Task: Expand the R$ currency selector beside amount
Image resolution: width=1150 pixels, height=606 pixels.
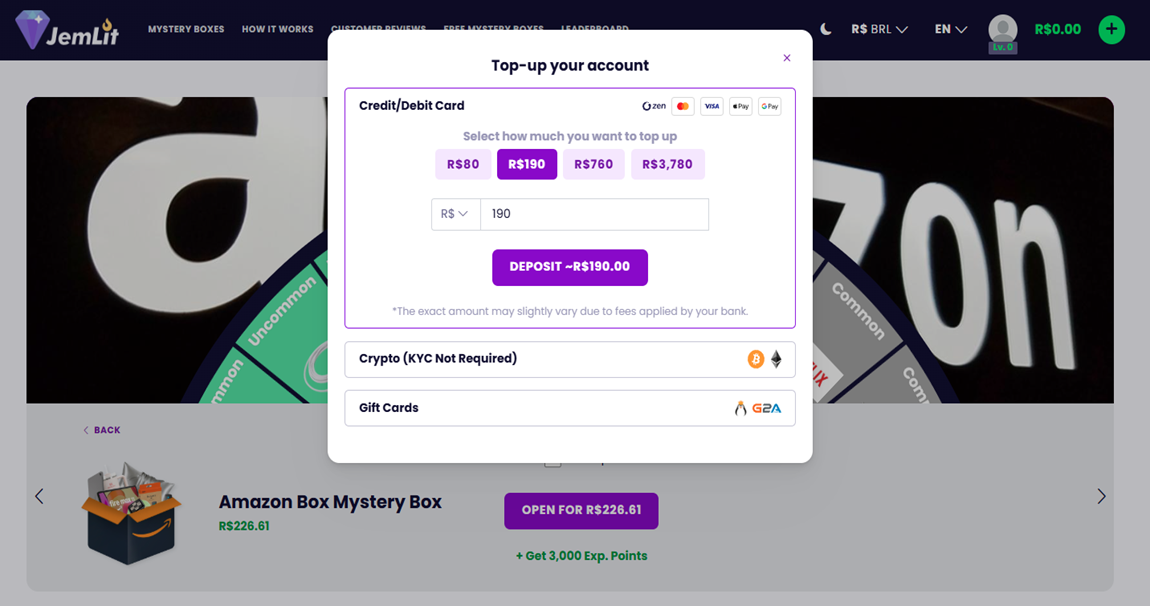Action: (455, 214)
